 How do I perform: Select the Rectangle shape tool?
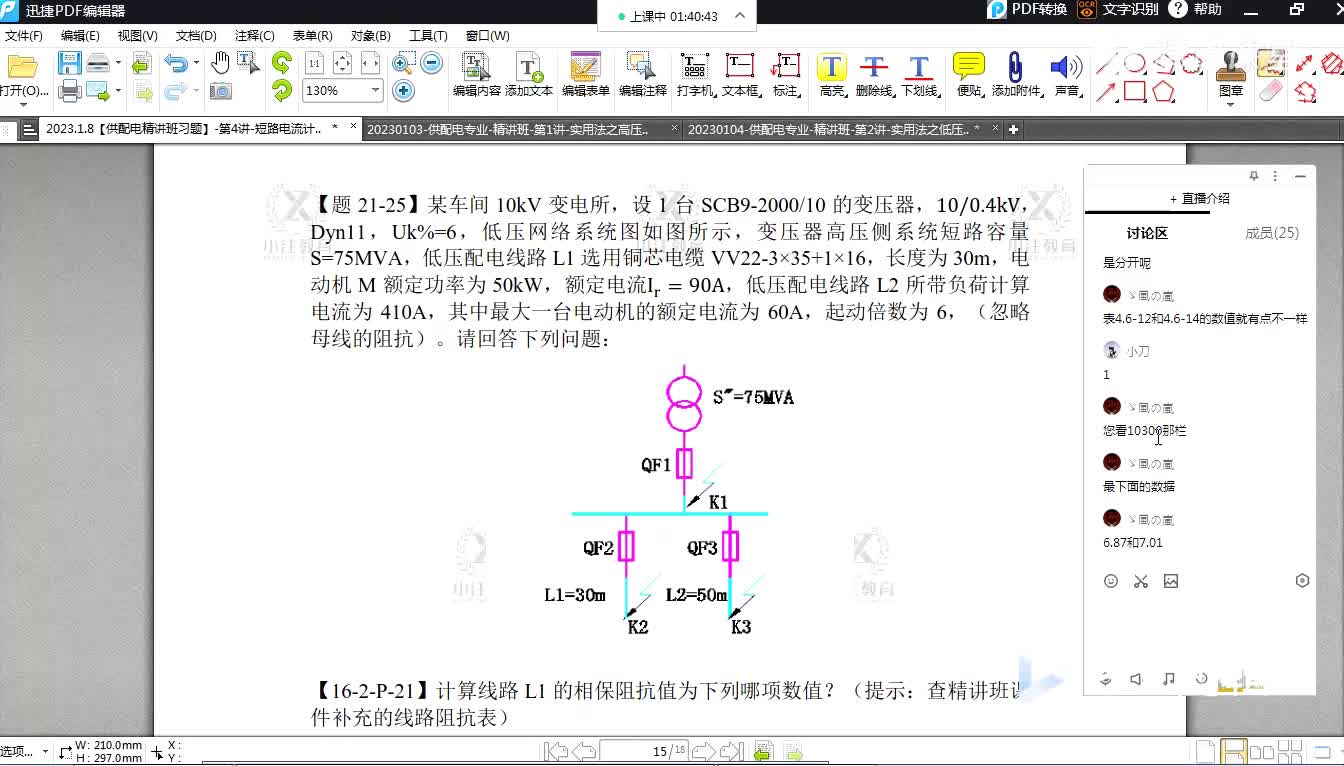pyautogui.click(x=1134, y=92)
